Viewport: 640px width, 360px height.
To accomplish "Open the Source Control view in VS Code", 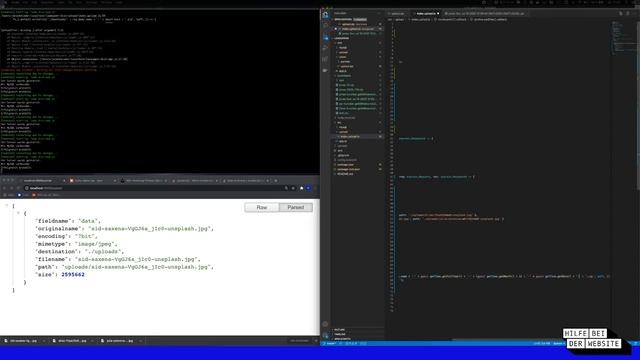I will click(x=325, y=38).
